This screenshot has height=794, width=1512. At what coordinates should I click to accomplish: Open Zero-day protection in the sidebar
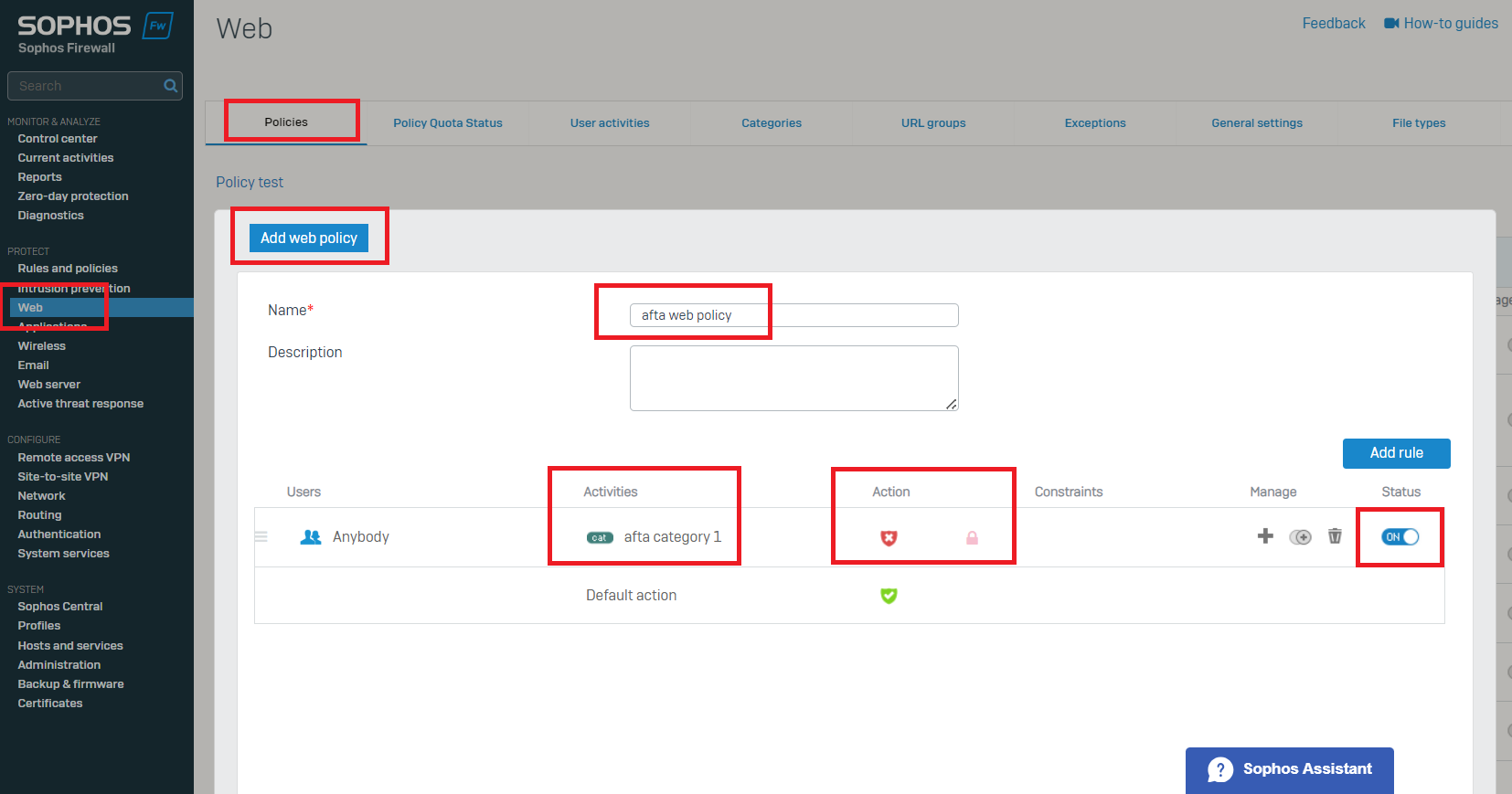tap(73, 196)
